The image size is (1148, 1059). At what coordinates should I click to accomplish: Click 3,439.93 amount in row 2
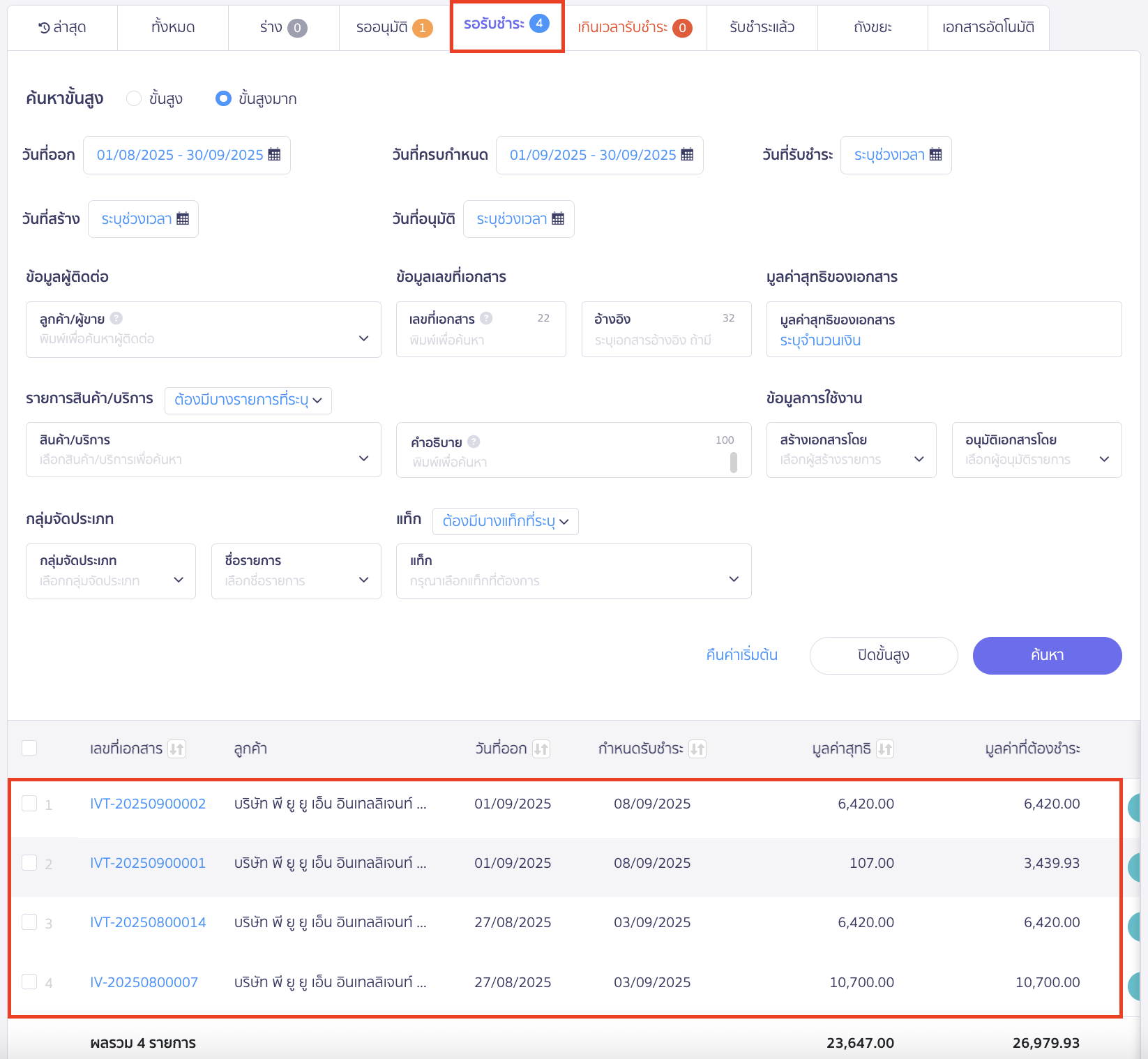coord(1052,863)
